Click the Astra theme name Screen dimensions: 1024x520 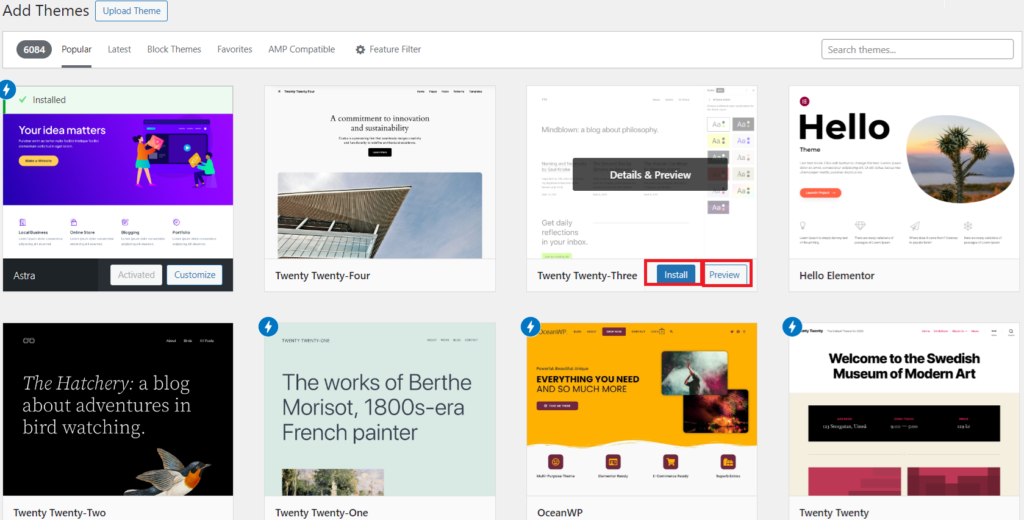(24, 276)
